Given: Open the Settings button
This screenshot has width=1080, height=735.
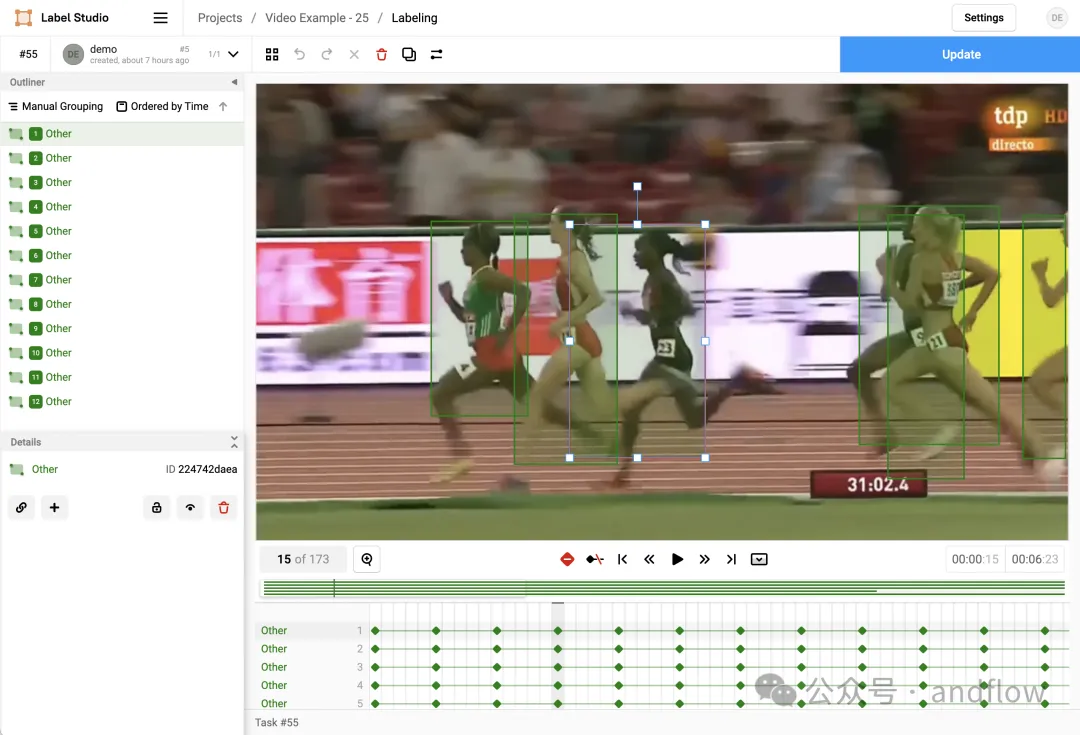Looking at the screenshot, I should 984,18.
